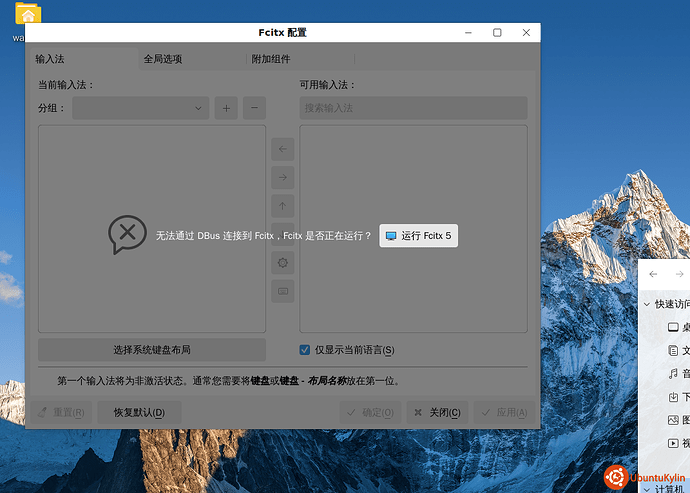Click 选择系统键盘布局 button
Viewport: 690px width, 493px height.
pos(152,350)
